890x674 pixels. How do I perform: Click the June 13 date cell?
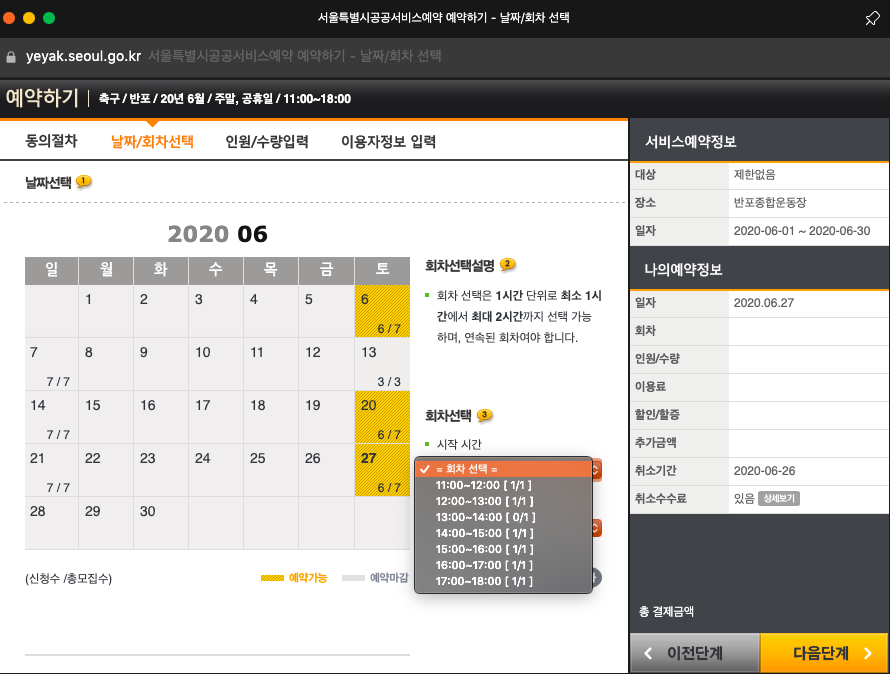[382, 364]
